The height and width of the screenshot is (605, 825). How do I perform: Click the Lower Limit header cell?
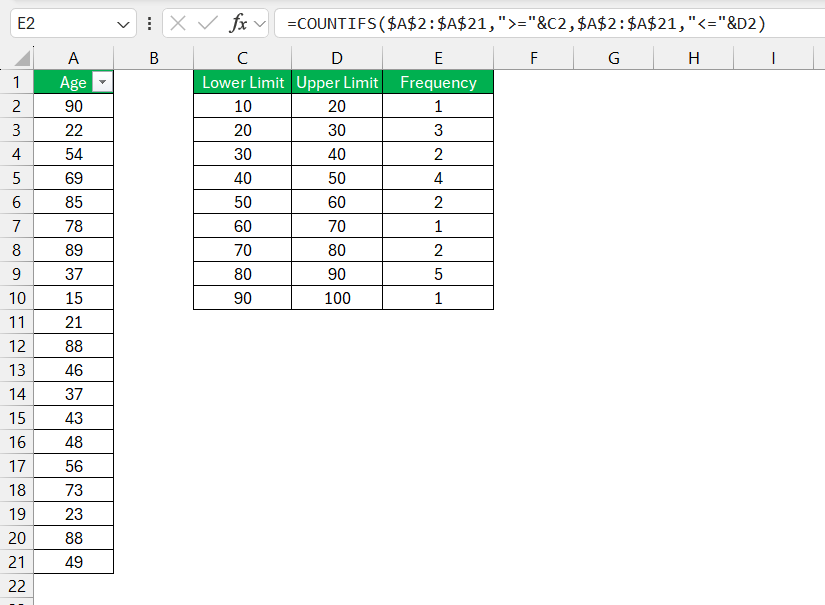click(243, 82)
